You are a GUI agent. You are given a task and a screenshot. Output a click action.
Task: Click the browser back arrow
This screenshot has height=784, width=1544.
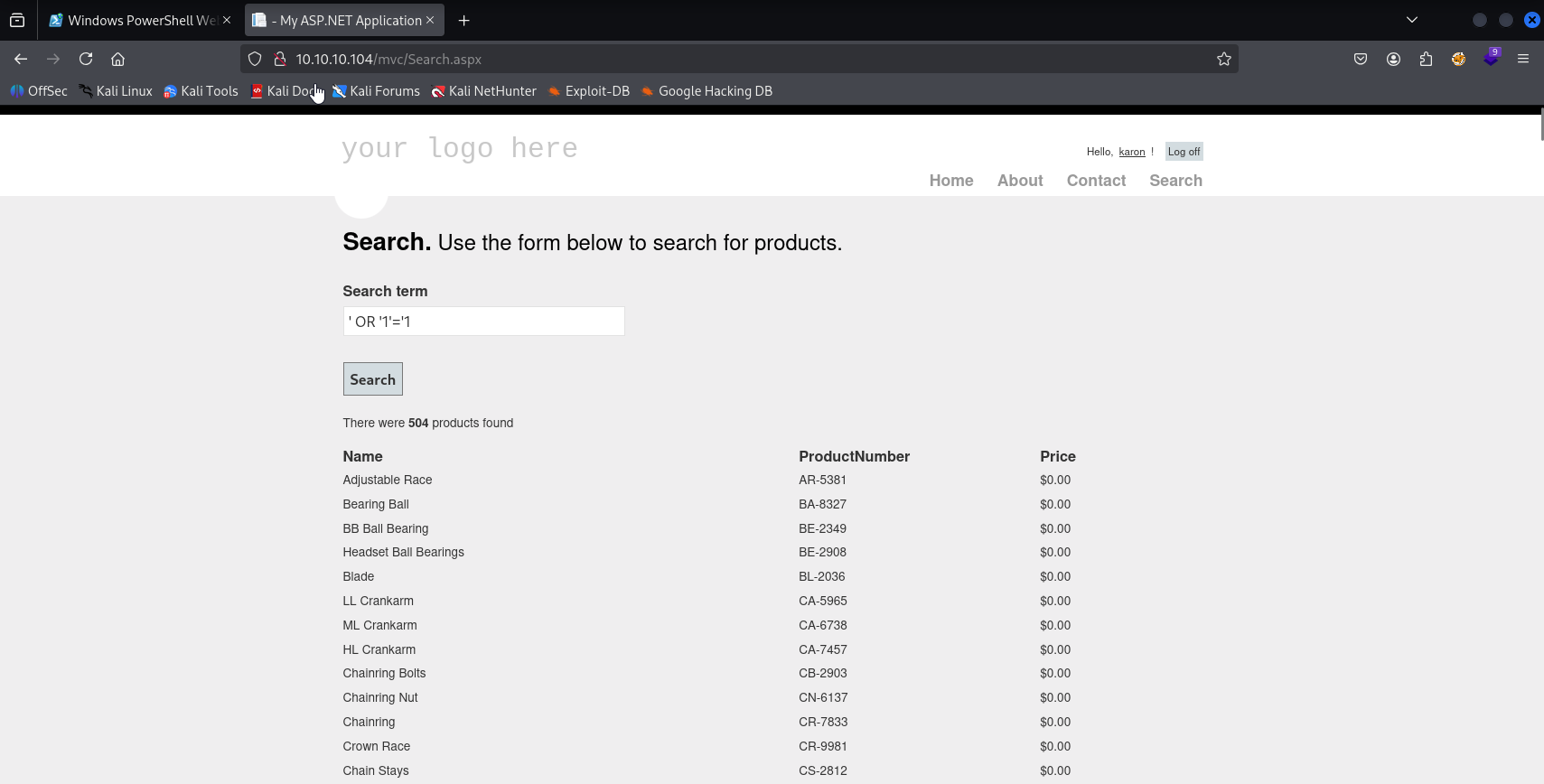21,59
